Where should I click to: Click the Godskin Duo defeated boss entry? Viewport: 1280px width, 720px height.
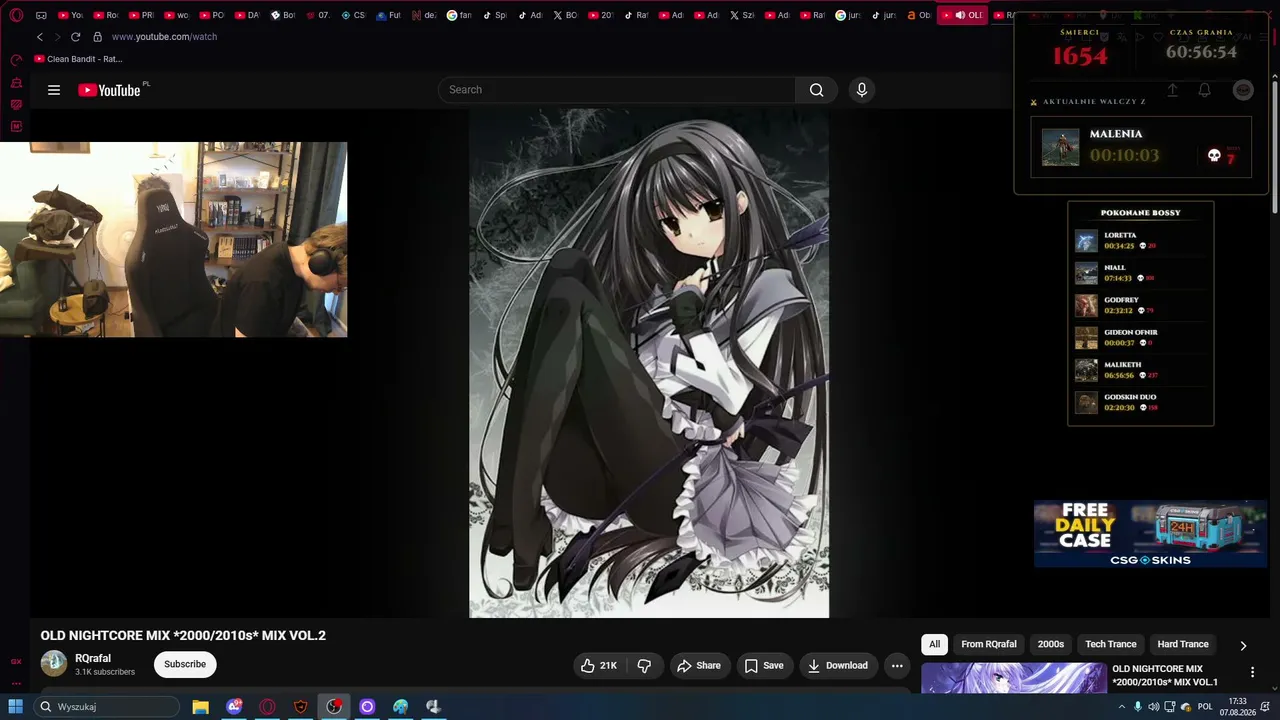1140,402
